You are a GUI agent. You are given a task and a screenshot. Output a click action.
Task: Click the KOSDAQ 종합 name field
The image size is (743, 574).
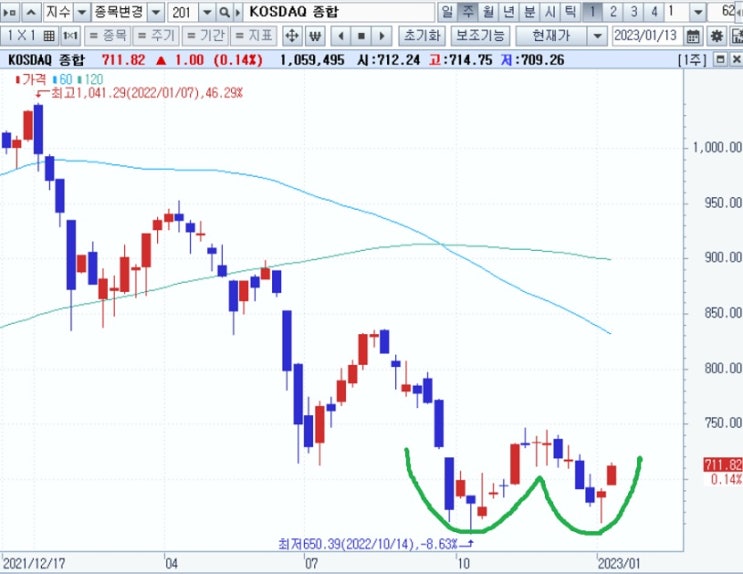tap(339, 12)
